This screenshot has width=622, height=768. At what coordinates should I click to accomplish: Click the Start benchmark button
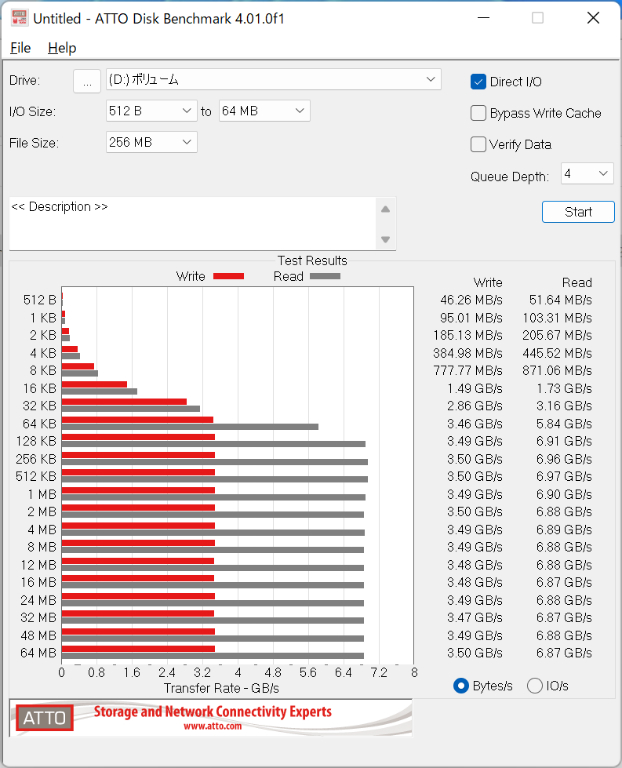click(x=578, y=212)
